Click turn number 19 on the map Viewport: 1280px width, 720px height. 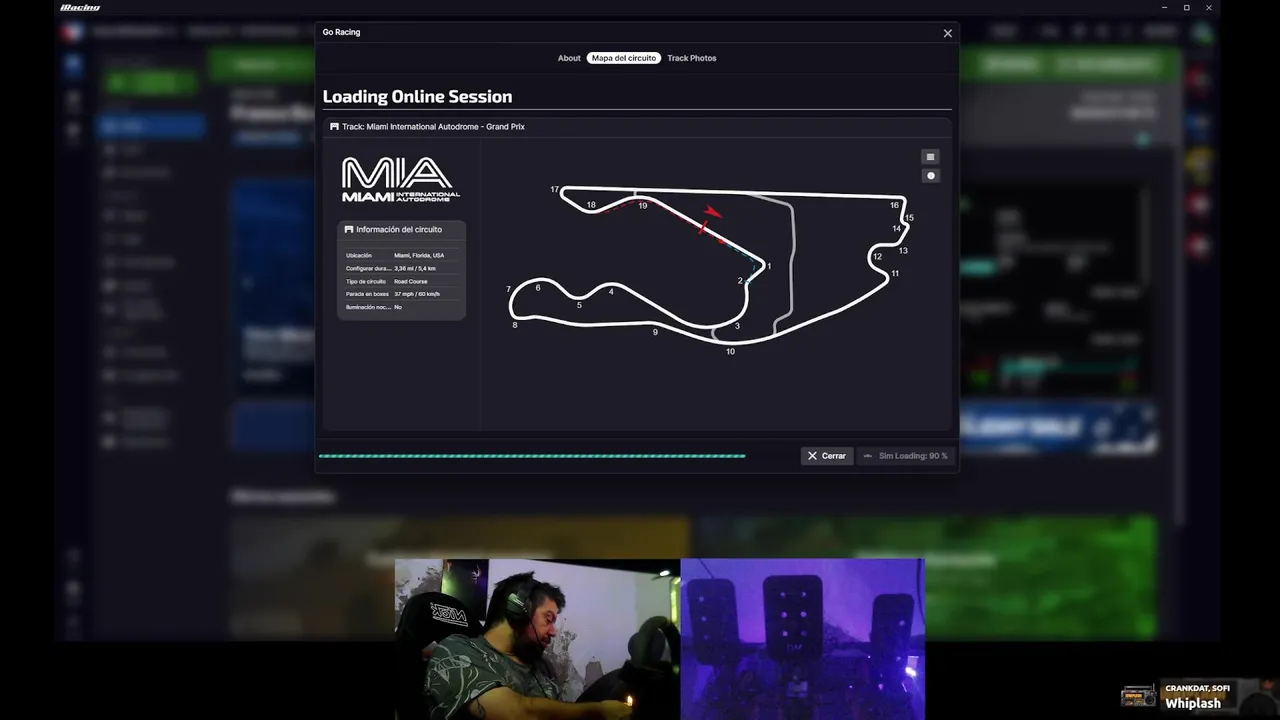click(642, 206)
